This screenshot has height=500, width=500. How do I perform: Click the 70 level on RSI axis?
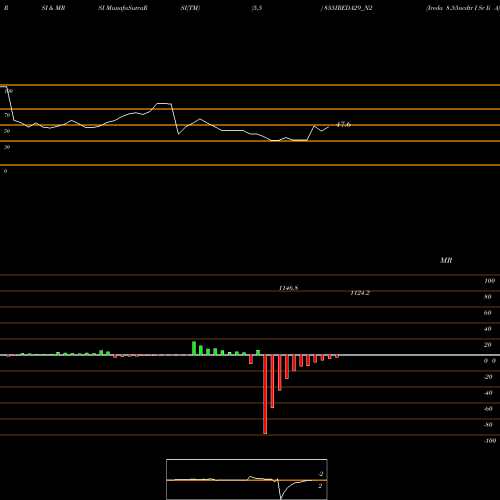[7, 115]
